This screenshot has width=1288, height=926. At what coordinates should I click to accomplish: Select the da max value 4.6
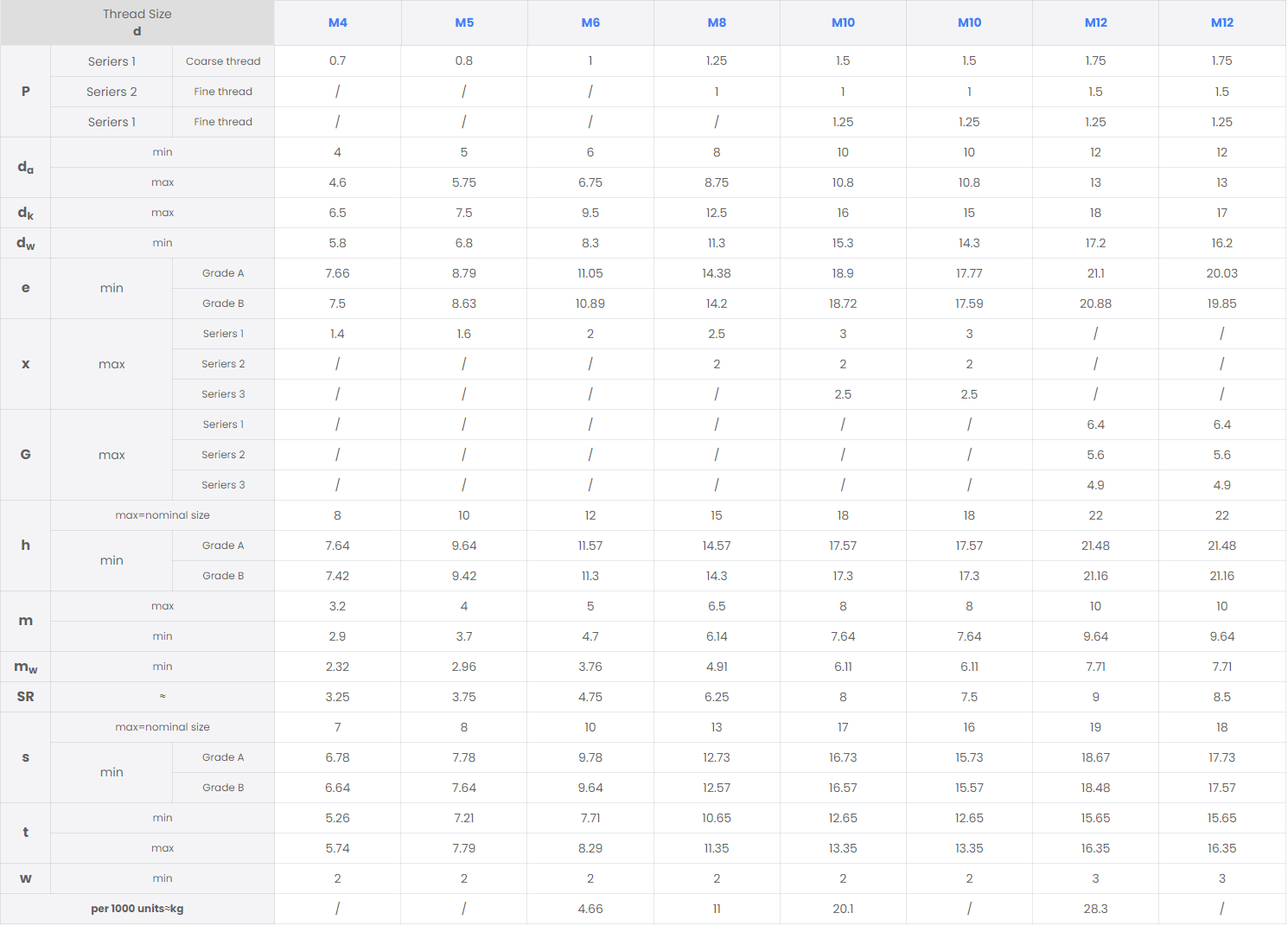point(338,182)
